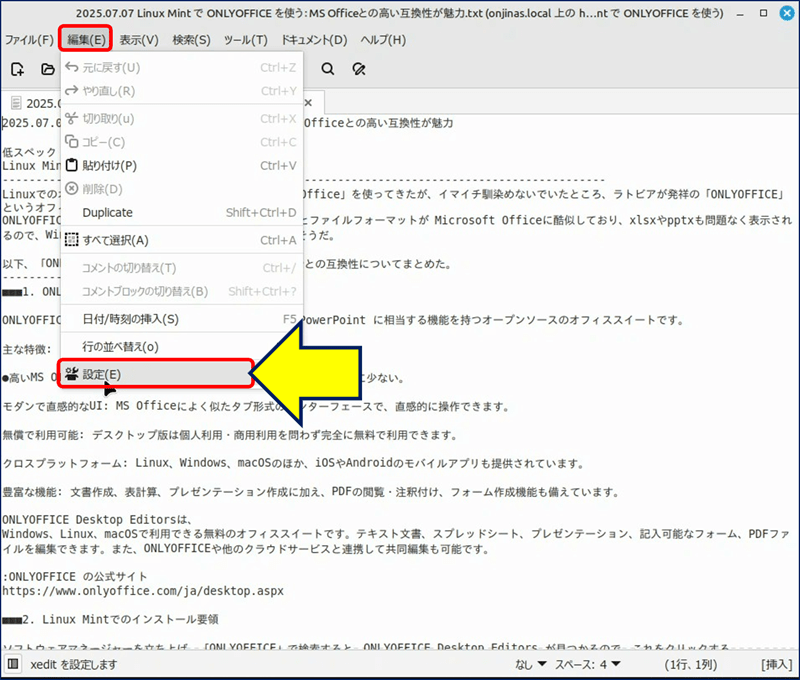Click the line ':ONLYOFFICE の公式サイト'
Viewport: 800px width, 680px height.
click(74, 576)
